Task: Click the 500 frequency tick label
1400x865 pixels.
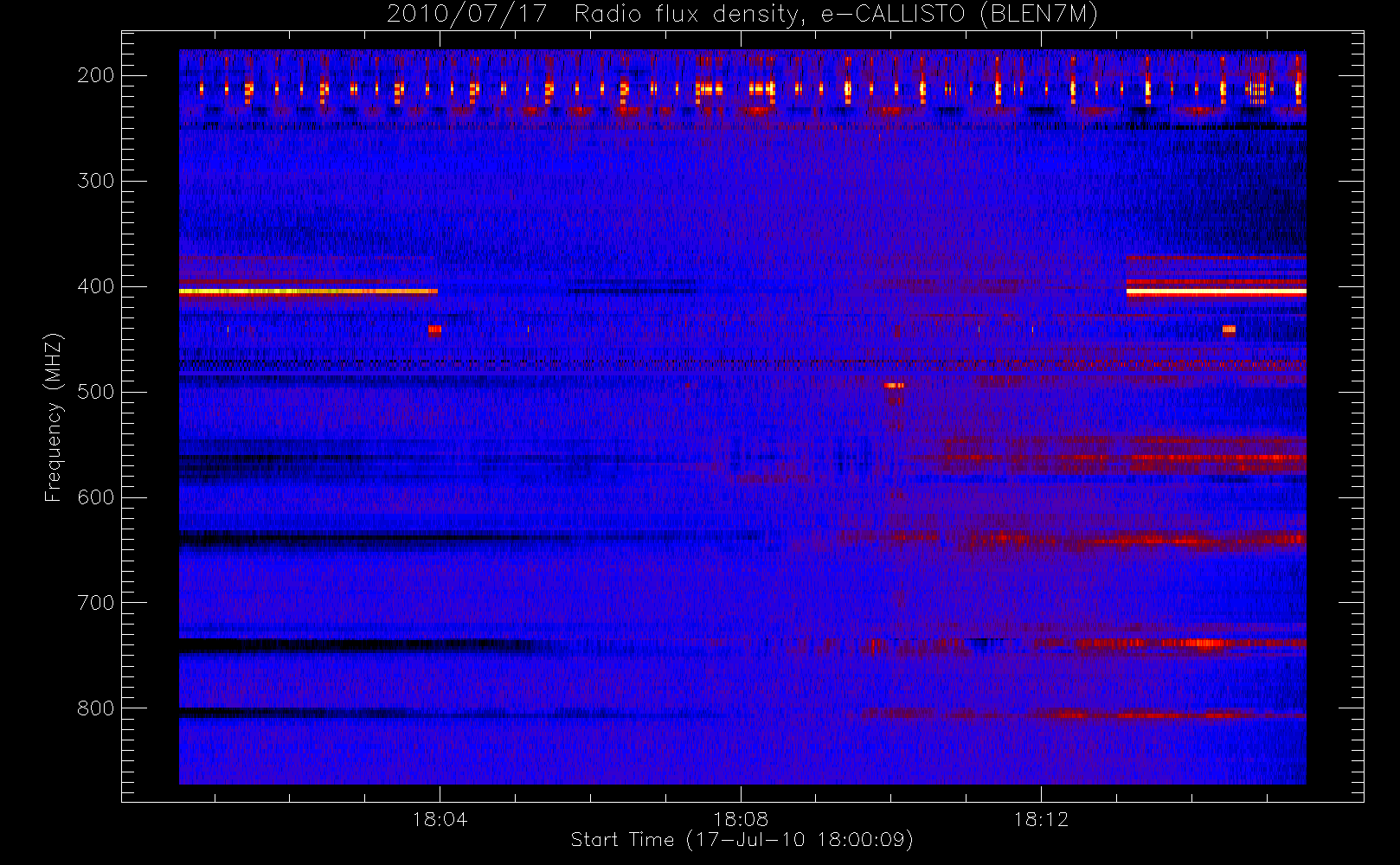Action: point(95,392)
